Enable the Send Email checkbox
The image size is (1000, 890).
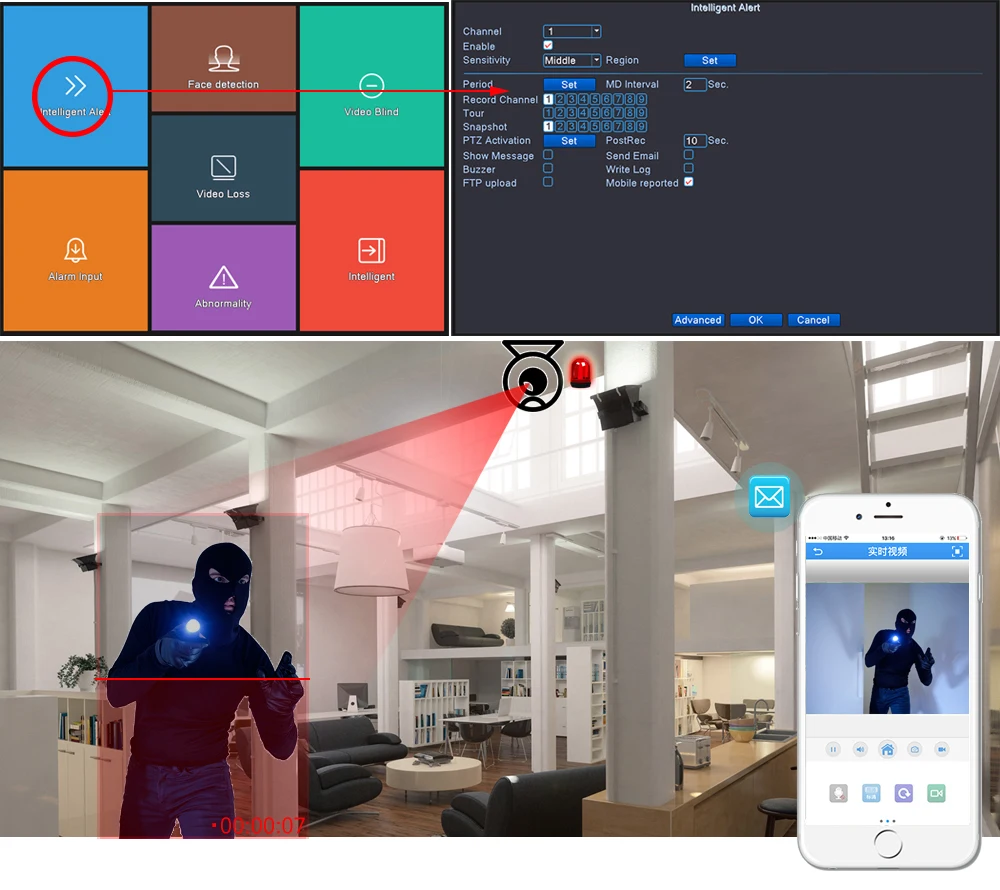[x=689, y=154]
